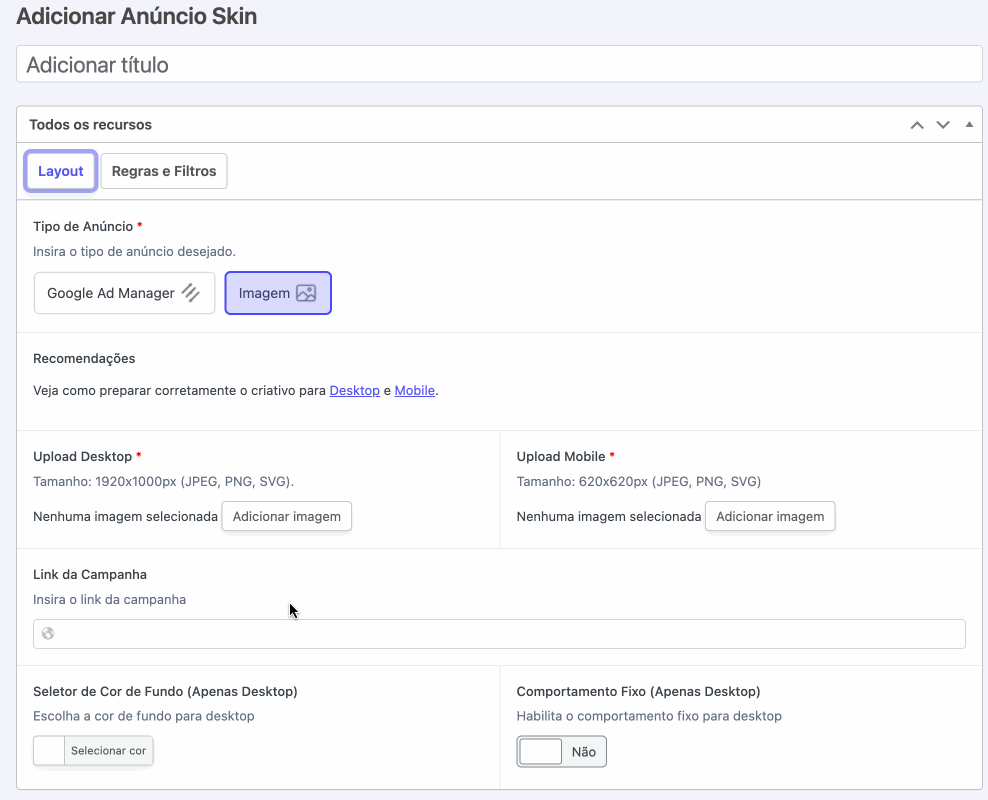
Task: Move the panel down with the down chevron
Action: click(943, 125)
